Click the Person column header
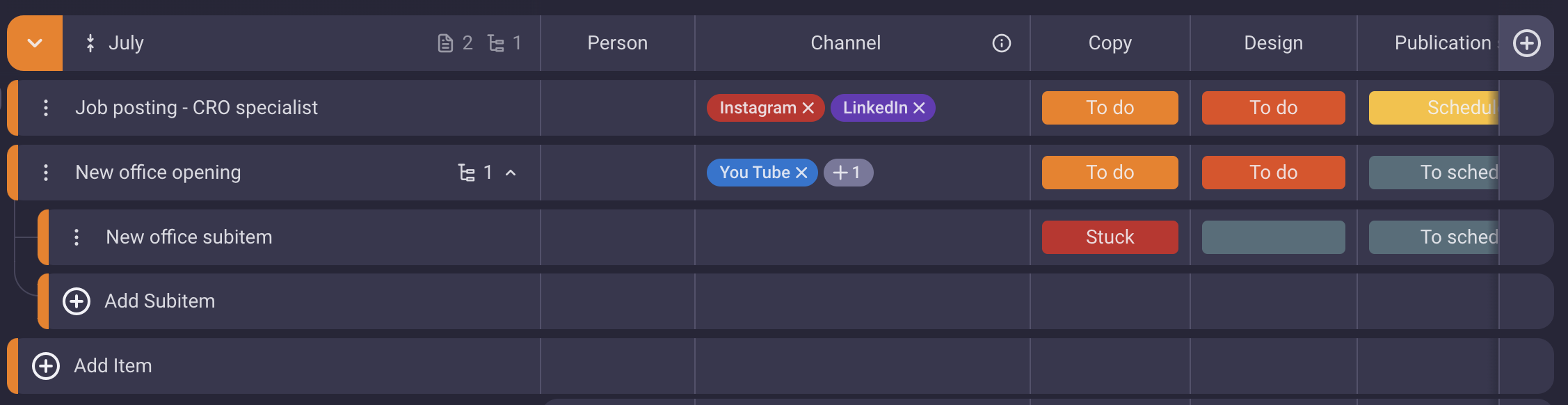The width and height of the screenshot is (1568, 405). tap(617, 43)
